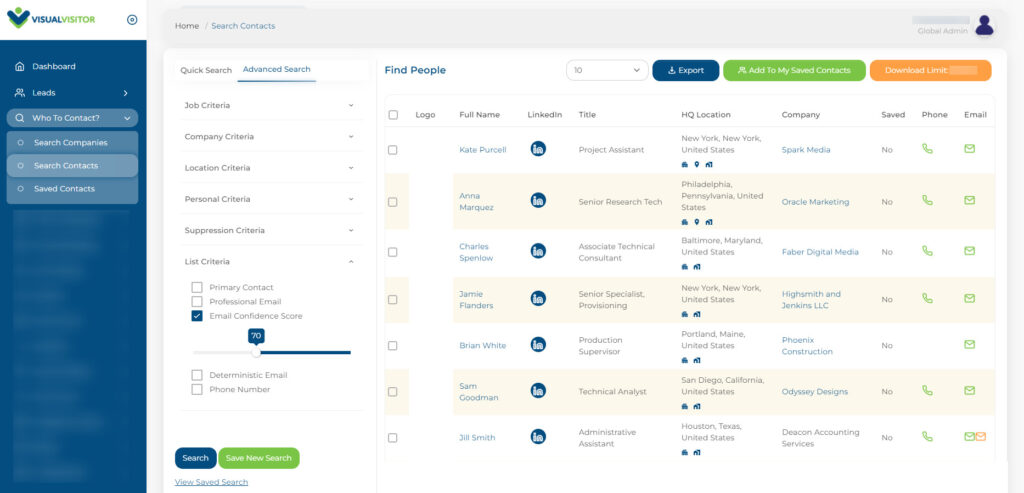The height and width of the screenshot is (493, 1024).
Task: Switch to the Quick Search tab
Action: (x=206, y=70)
